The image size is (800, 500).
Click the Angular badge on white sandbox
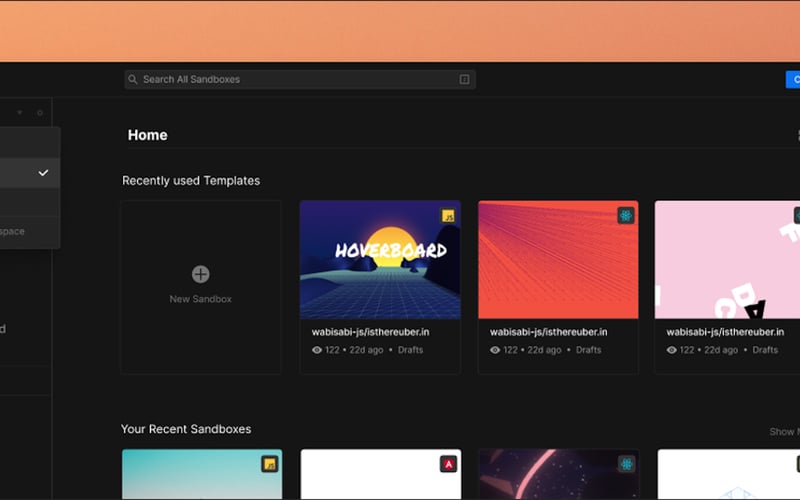point(448,464)
